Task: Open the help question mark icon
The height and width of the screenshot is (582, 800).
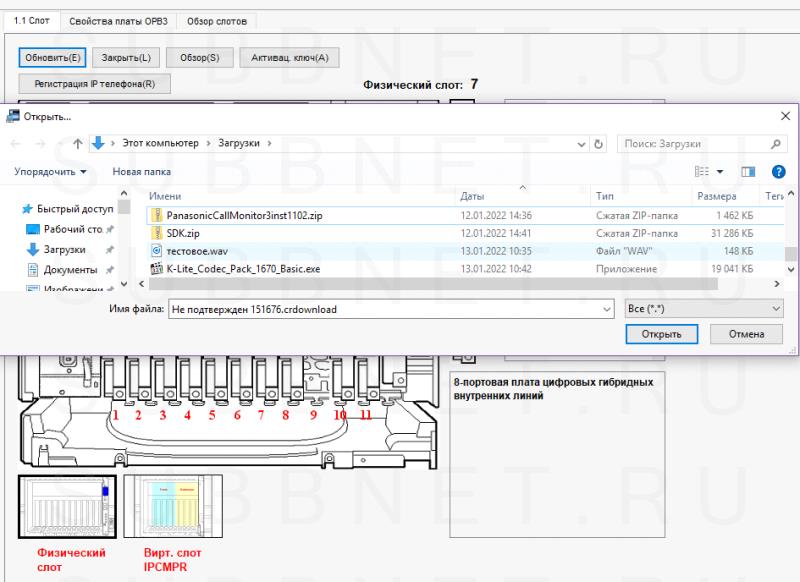Action: point(779,172)
